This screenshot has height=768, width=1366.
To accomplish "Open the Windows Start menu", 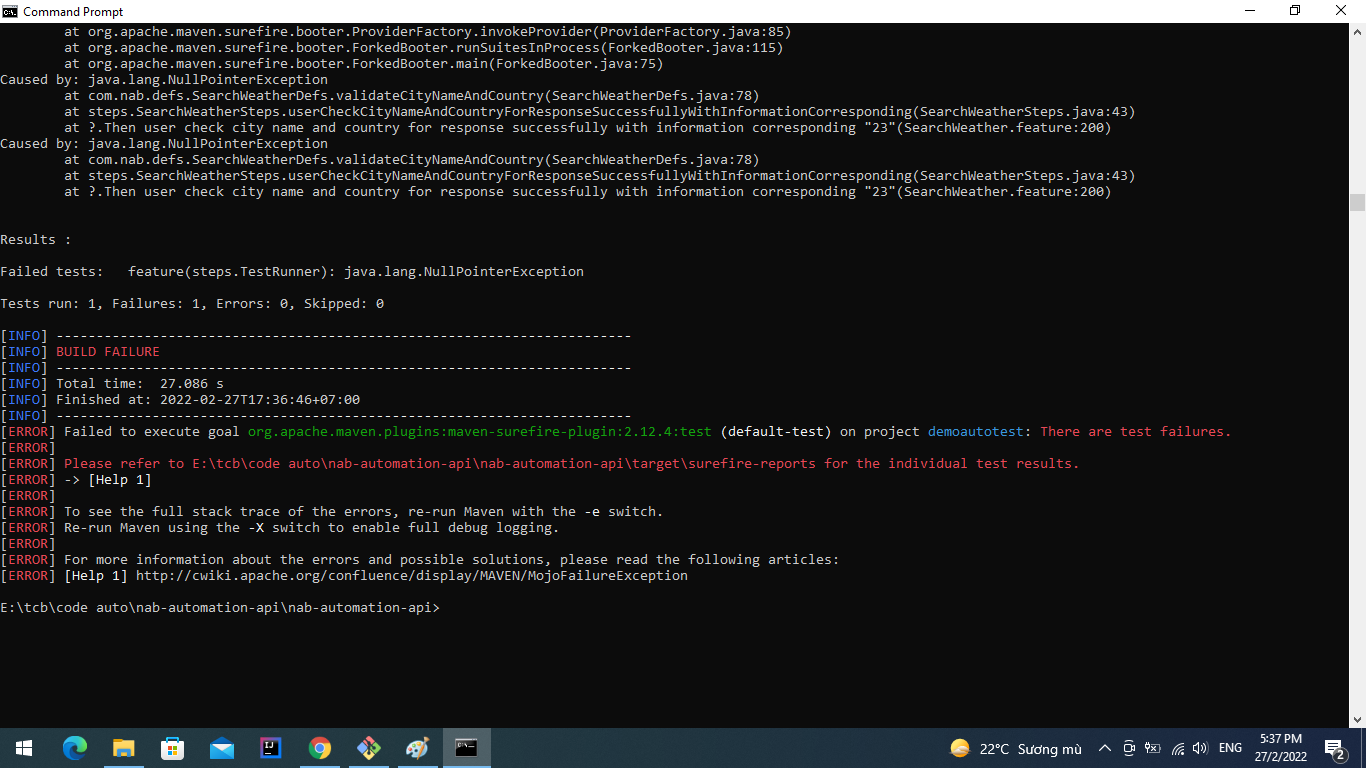I will (24, 748).
